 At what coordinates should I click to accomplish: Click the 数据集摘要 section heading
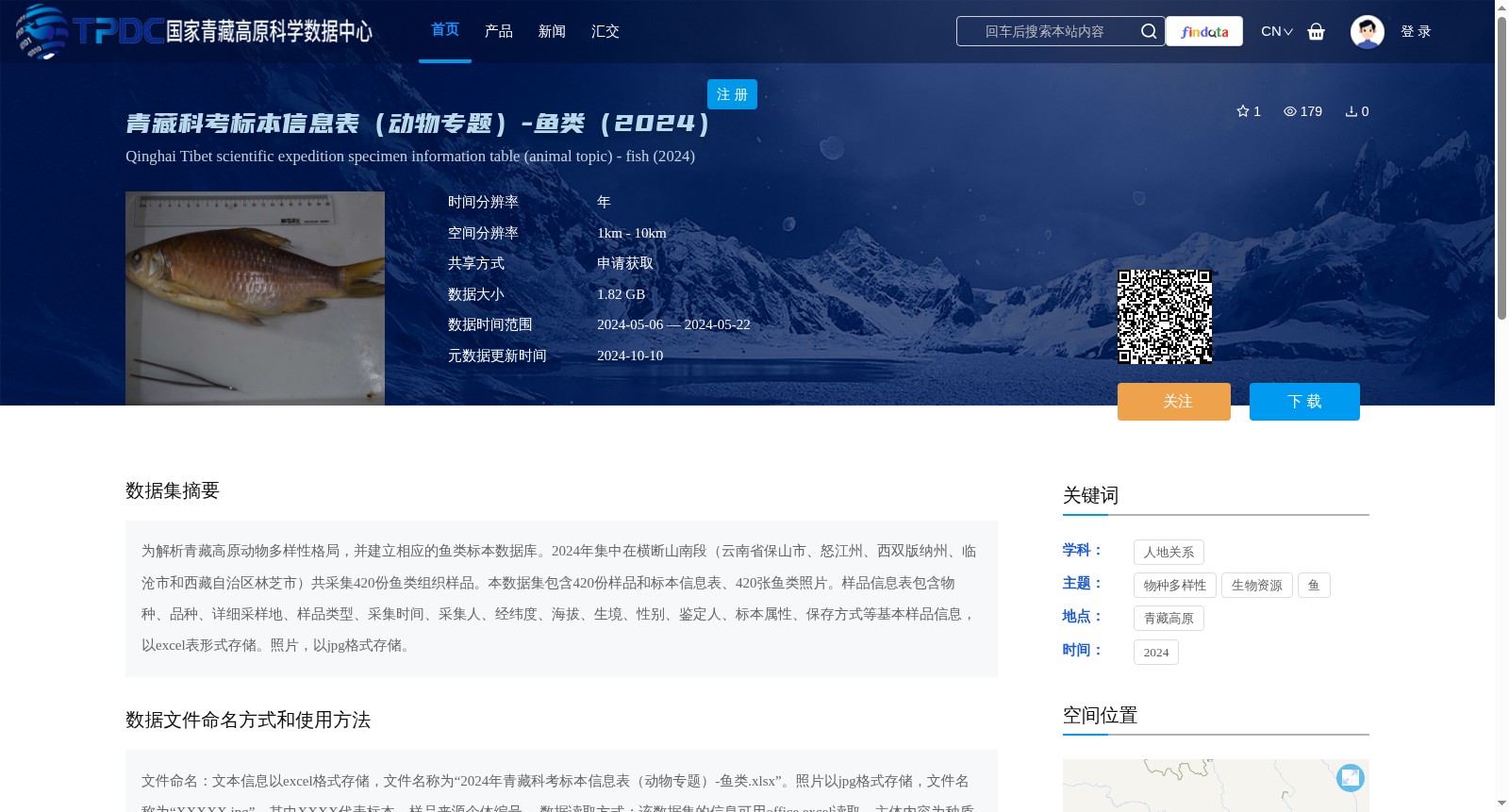(x=173, y=490)
